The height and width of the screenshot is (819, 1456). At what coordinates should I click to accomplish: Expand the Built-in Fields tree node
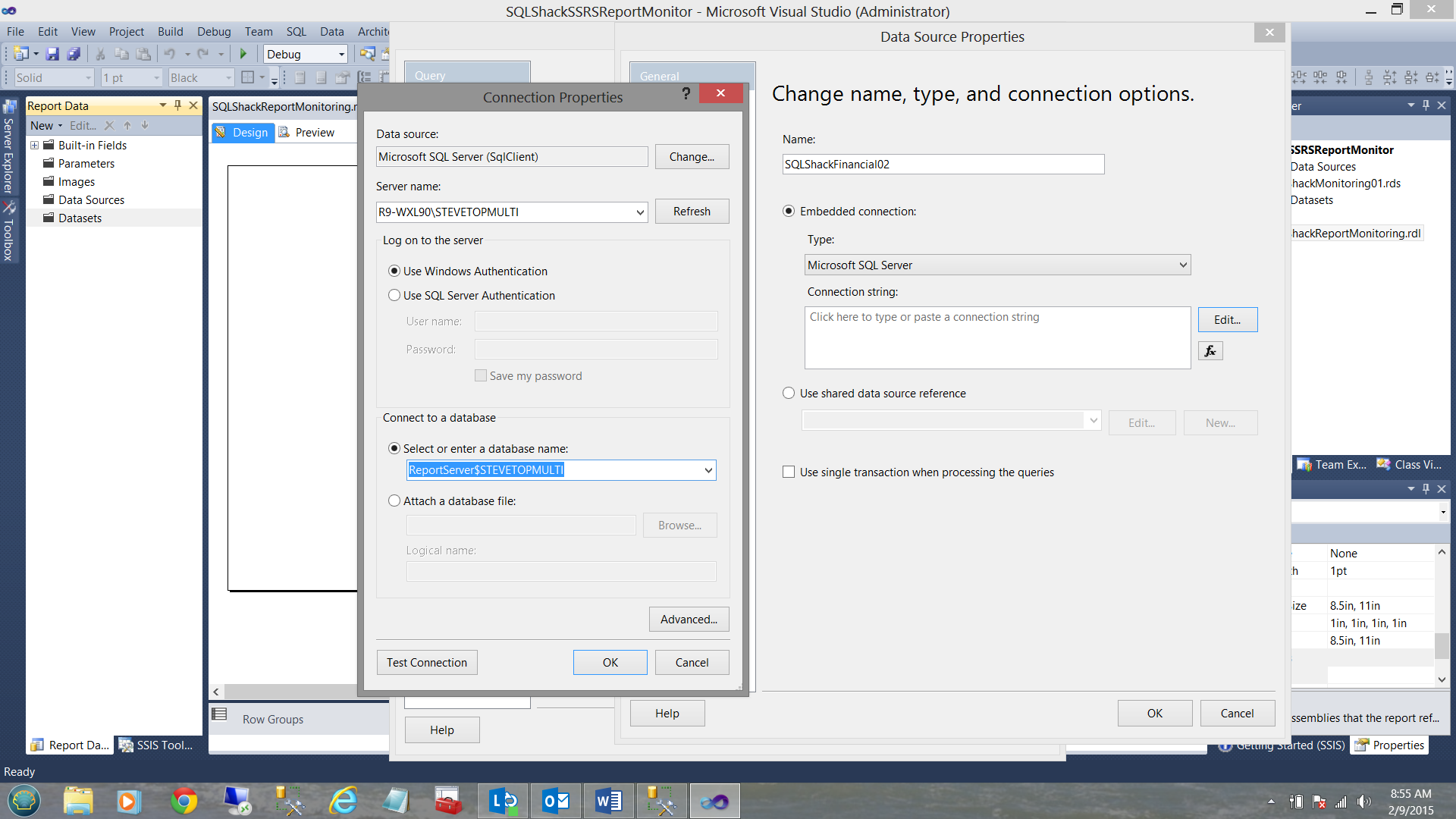click(x=34, y=146)
